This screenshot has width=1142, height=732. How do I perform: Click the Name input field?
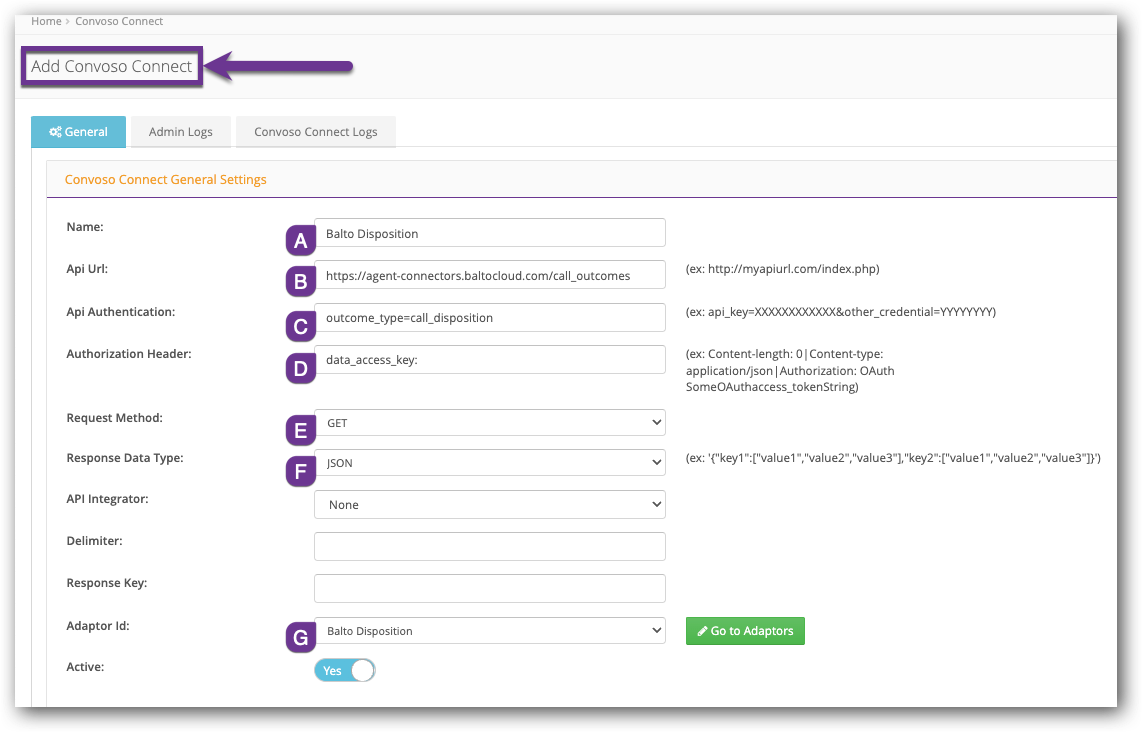tap(489, 233)
